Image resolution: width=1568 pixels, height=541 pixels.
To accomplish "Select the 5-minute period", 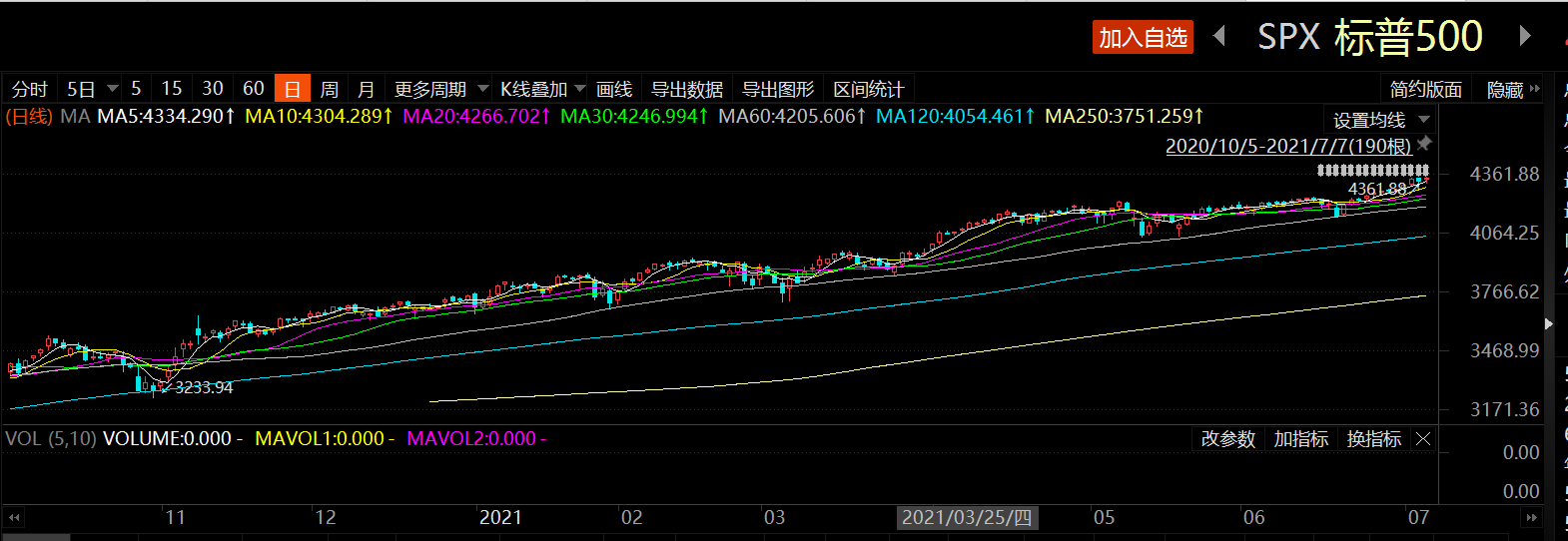I will (x=136, y=89).
